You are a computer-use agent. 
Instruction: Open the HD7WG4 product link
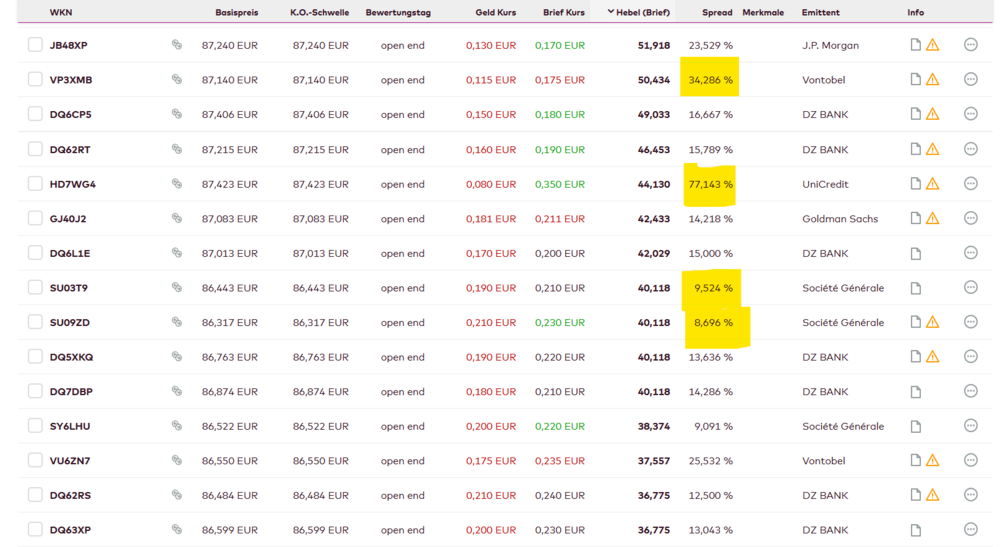(73, 184)
